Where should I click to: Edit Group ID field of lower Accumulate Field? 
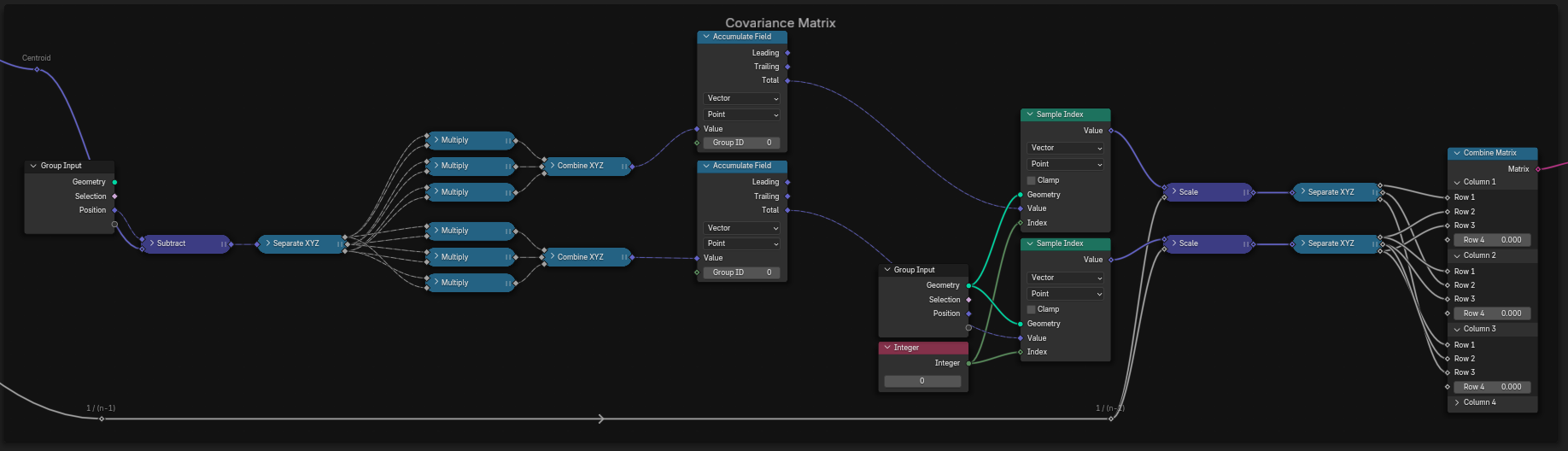tap(742, 272)
